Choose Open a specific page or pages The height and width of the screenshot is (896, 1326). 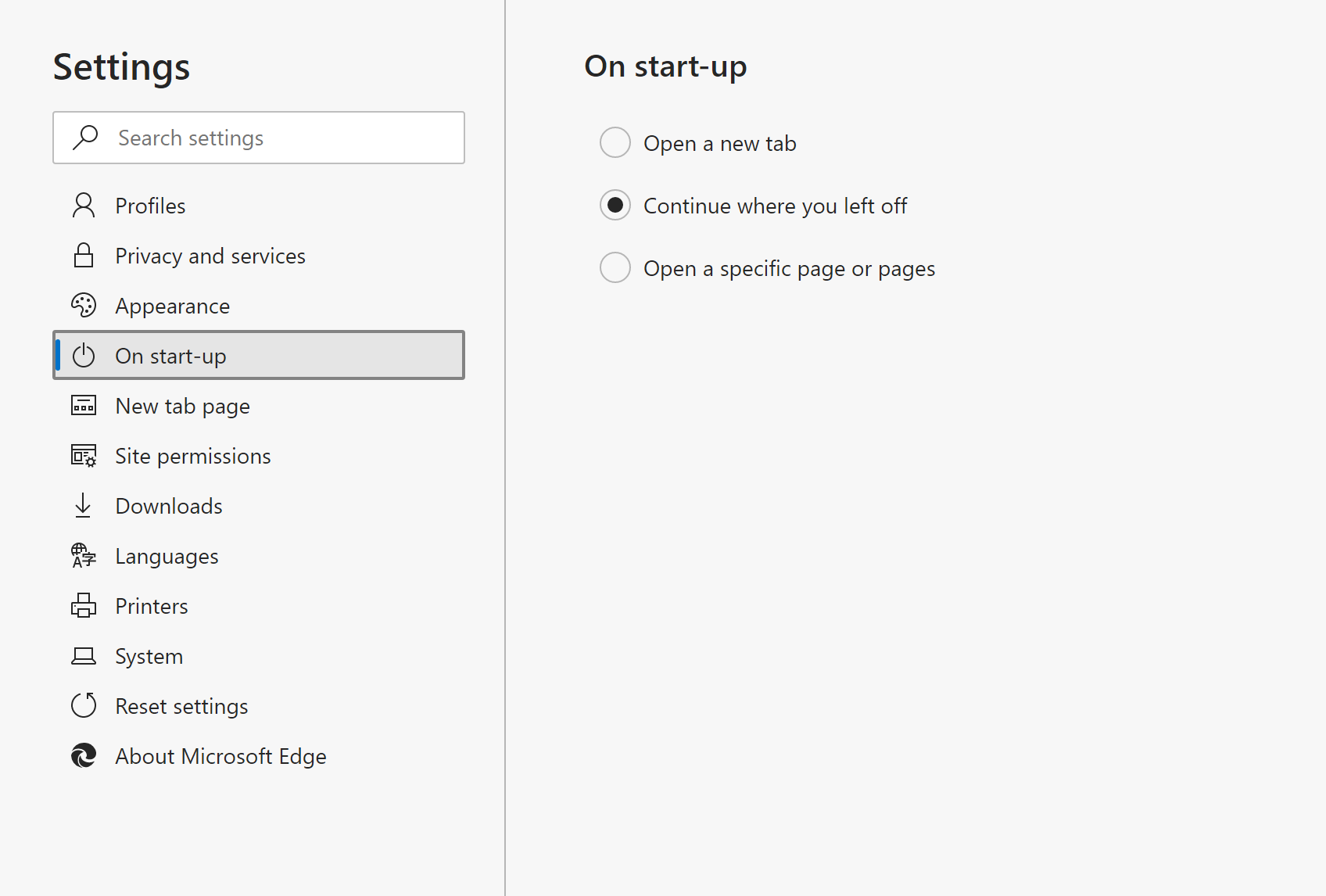(615, 267)
